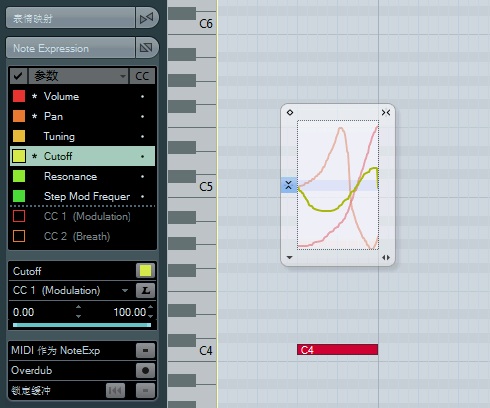Open the CC 1 (Modulation) assignment dropdown

pyautogui.click(x=125, y=290)
